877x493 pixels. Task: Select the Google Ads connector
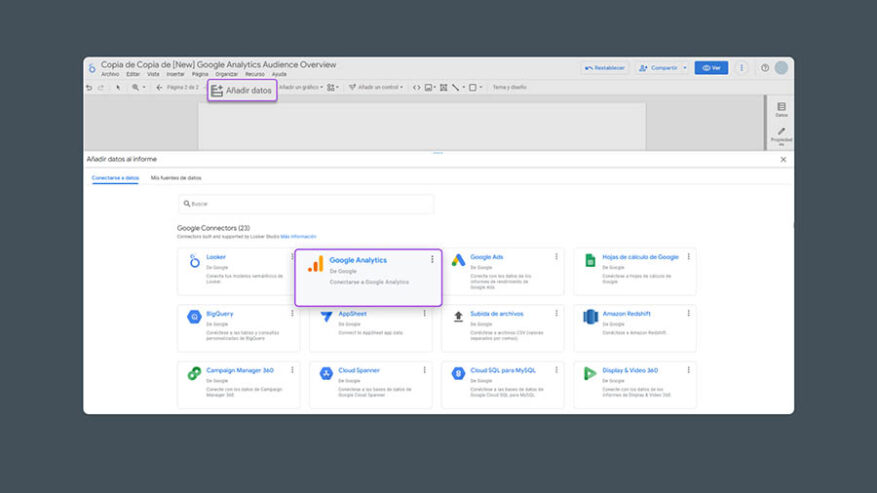click(x=502, y=271)
